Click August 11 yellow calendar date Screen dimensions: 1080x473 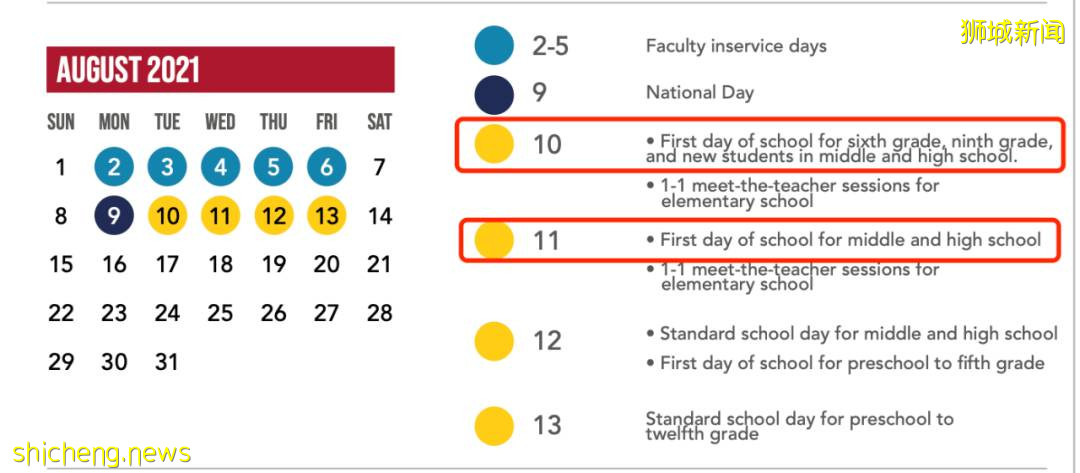[220, 215]
